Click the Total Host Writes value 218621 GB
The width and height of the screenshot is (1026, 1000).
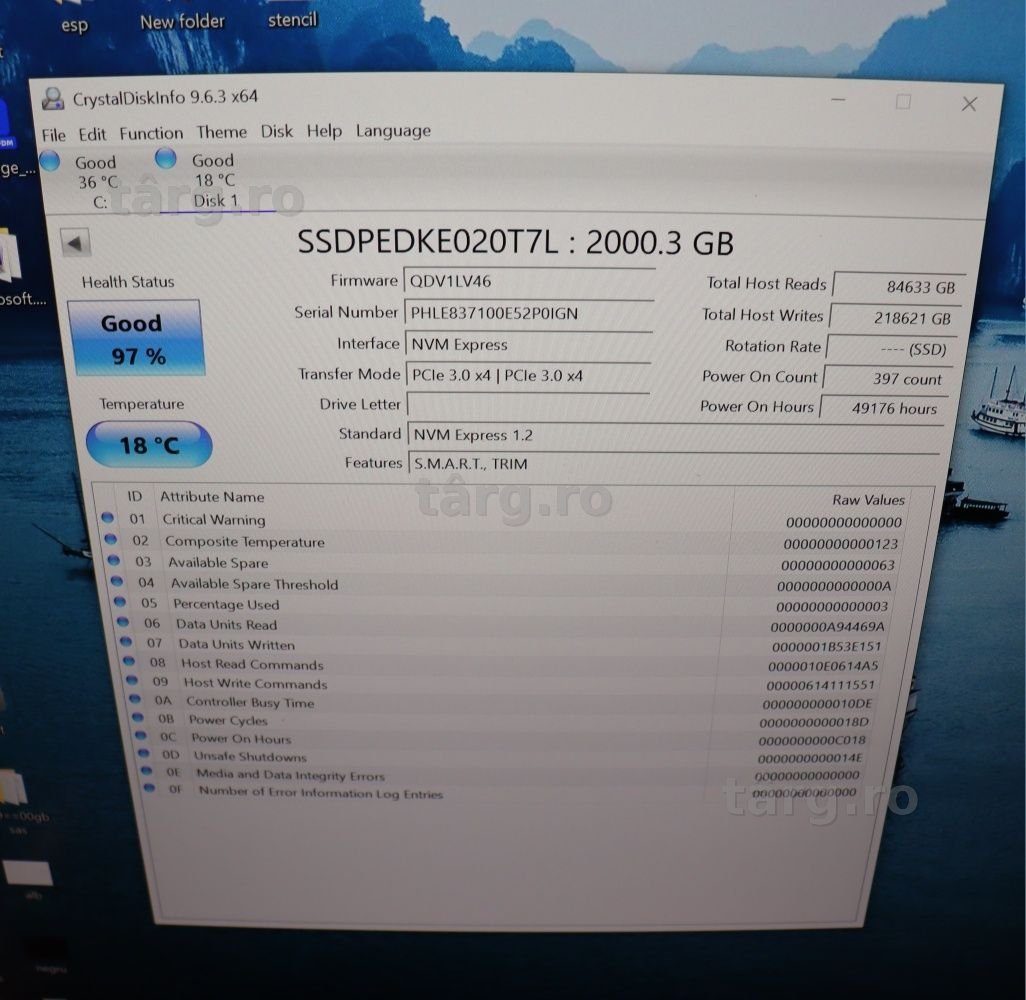pos(895,318)
